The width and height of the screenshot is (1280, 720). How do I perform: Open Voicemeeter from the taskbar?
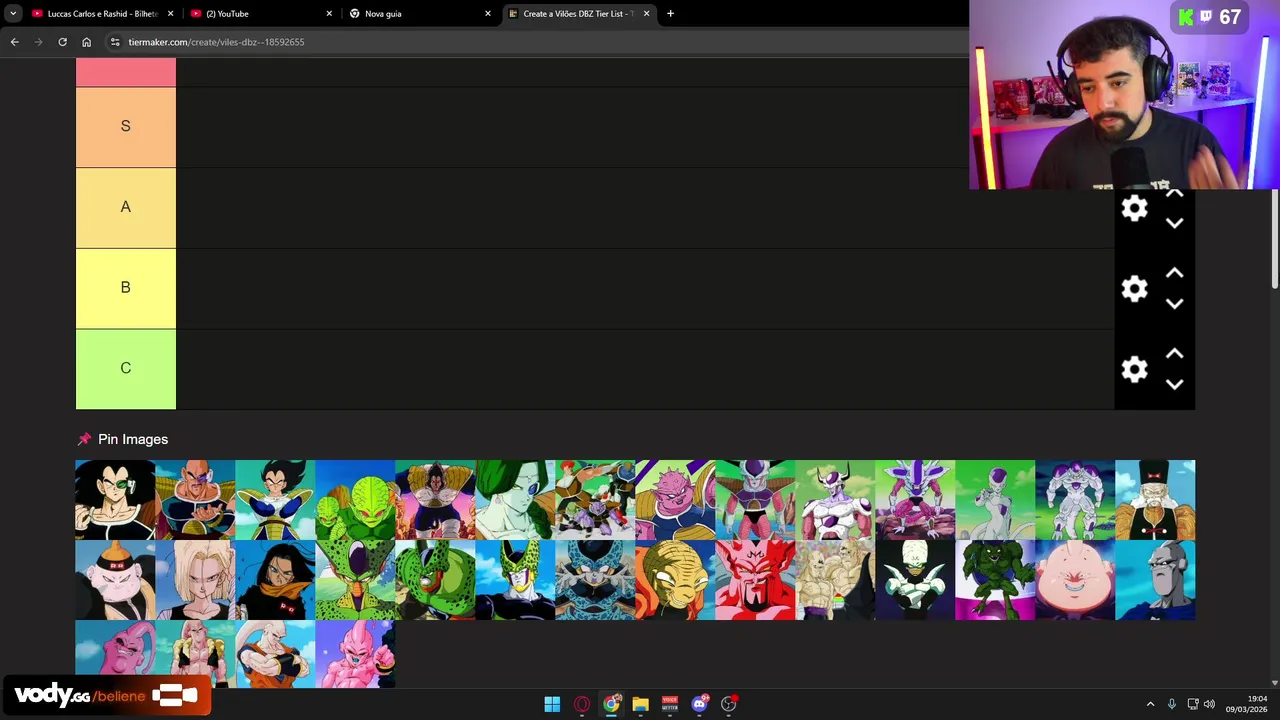[x=670, y=704]
